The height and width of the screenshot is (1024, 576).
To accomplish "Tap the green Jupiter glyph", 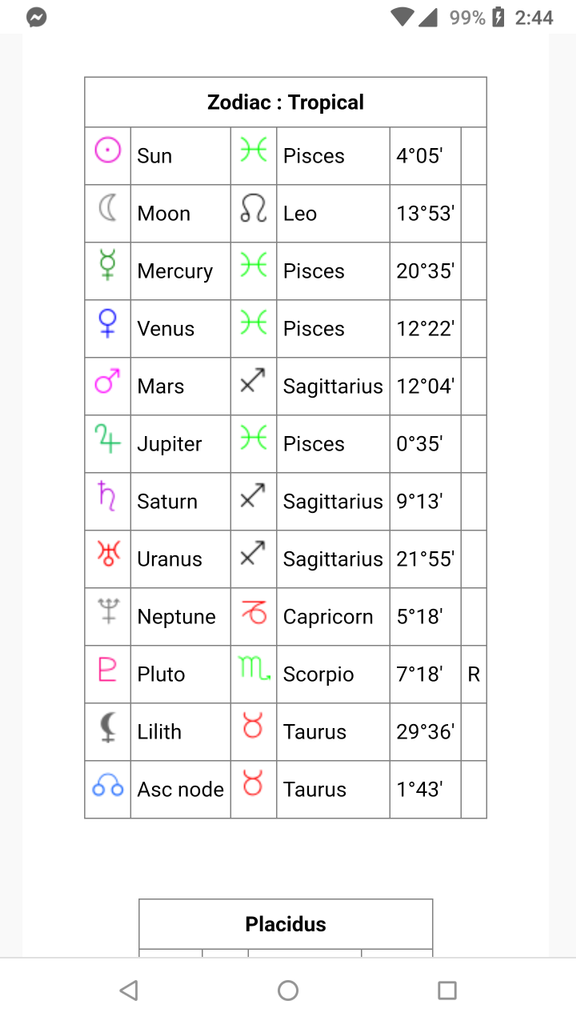I will coord(108,438).
